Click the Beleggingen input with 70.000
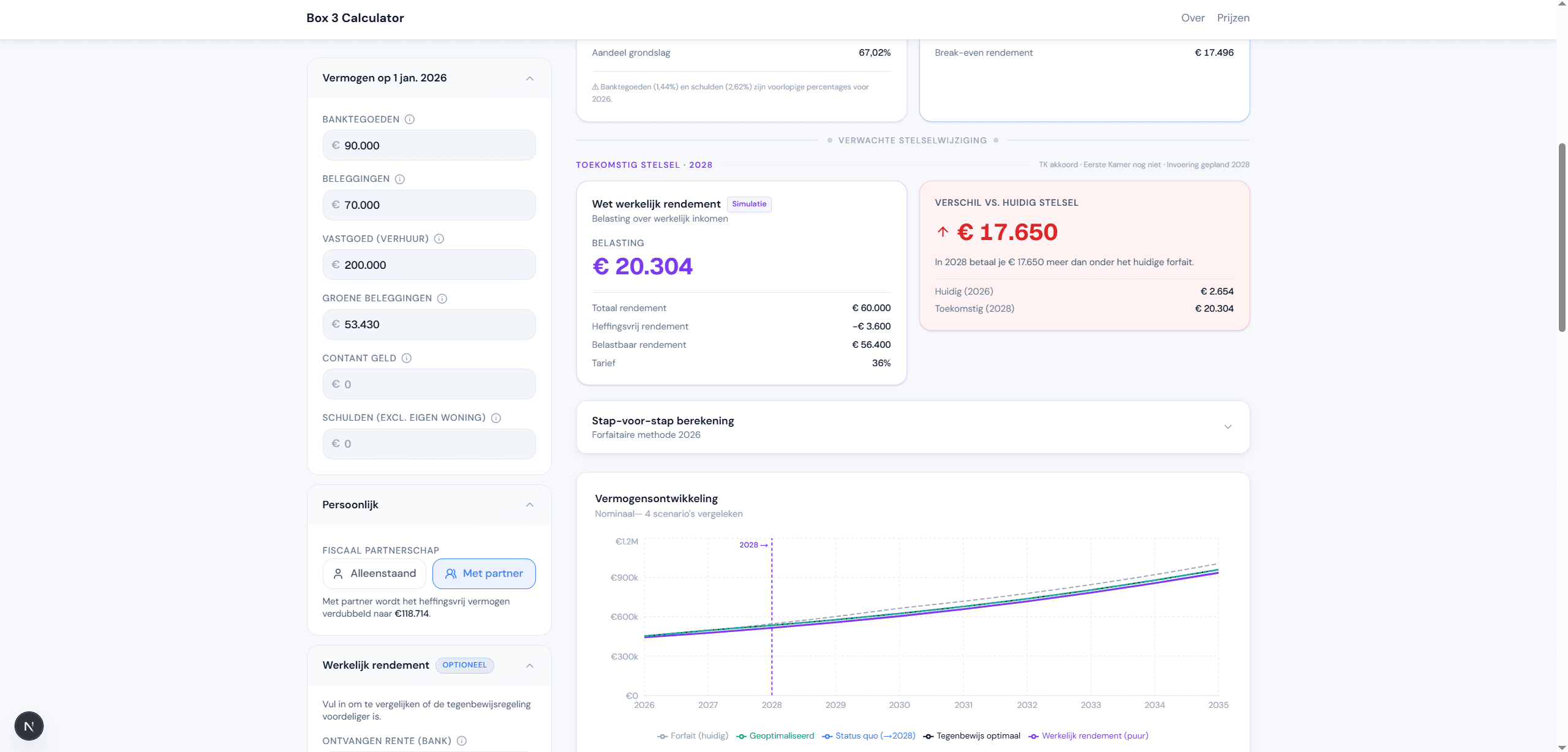Screen dimensions: 1568x752 (x=429, y=205)
